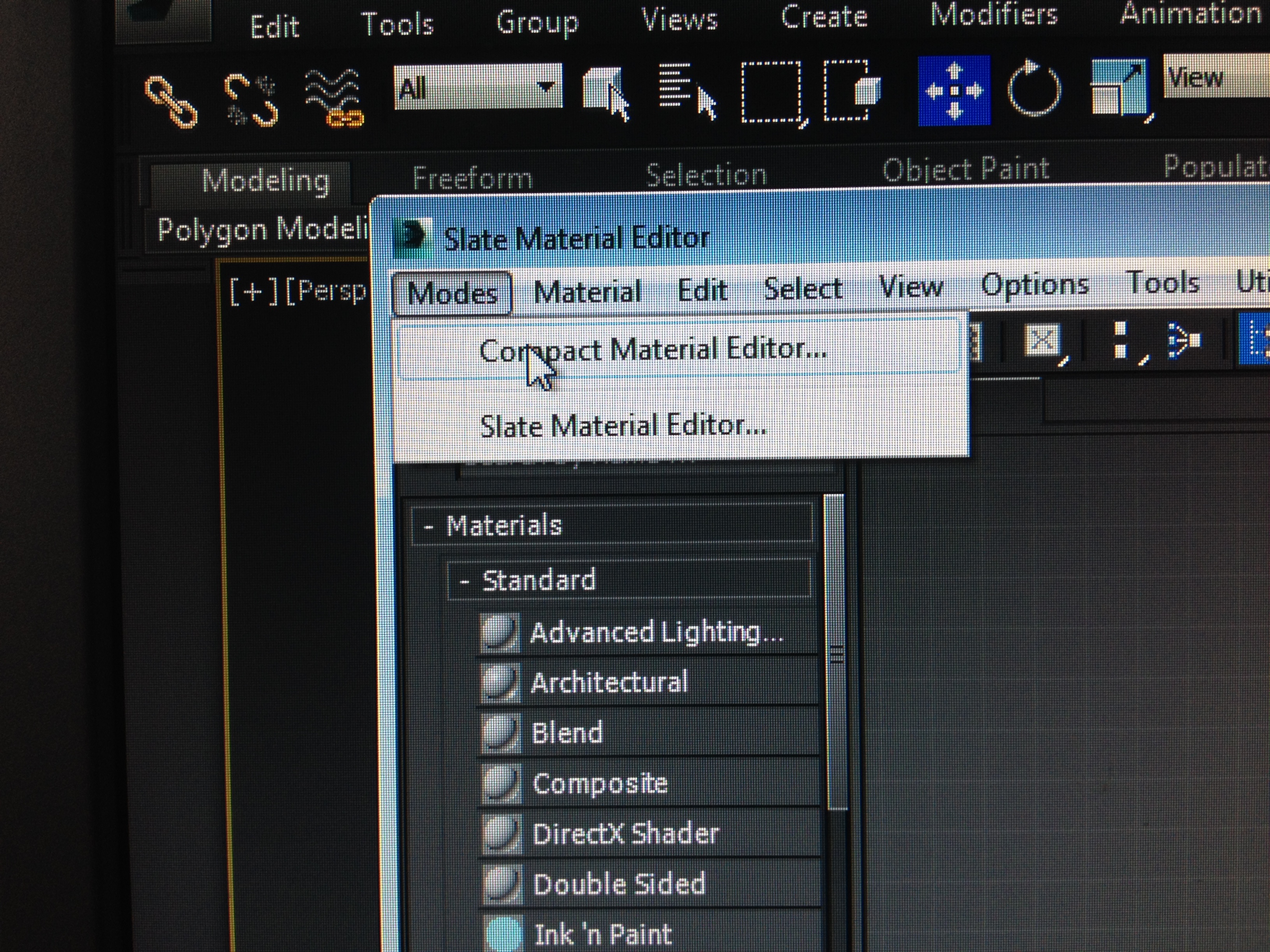Image resolution: width=1270 pixels, height=952 pixels.
Task: Click the viewport [+] label menu
Action: point(254,292)
